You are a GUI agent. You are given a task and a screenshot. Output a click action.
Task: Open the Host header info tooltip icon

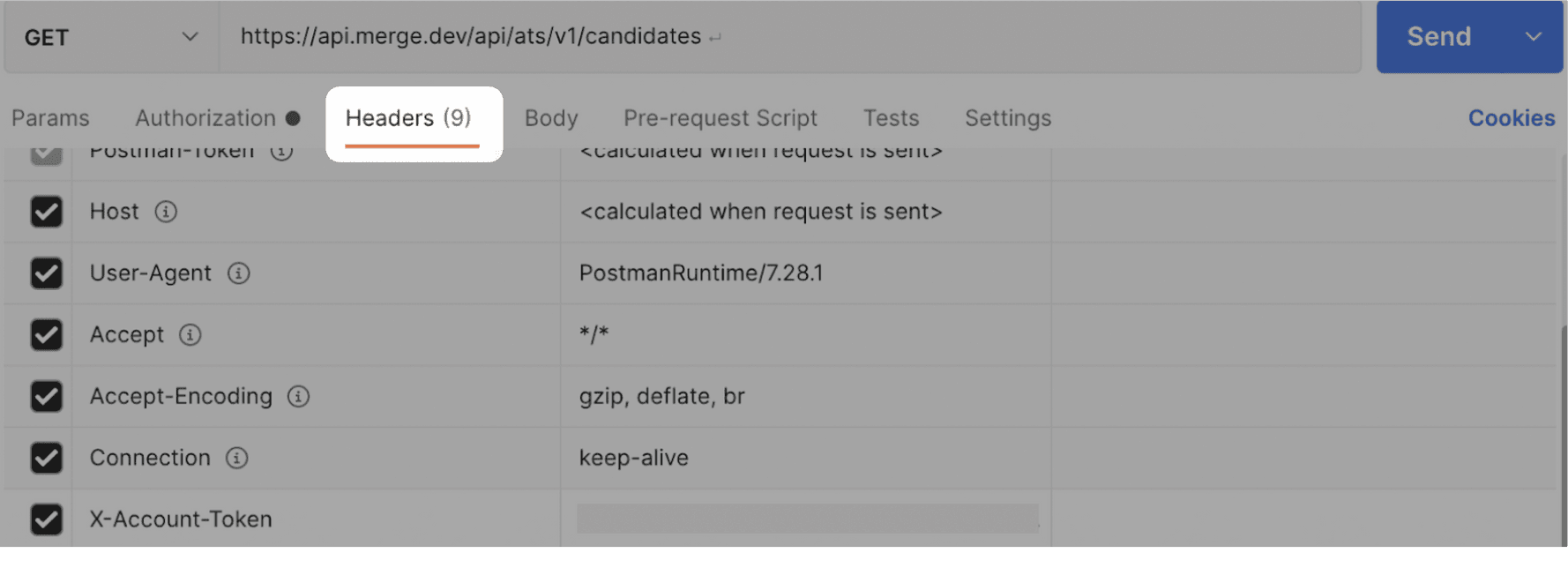pyautogui.click(x=166, y=212)
